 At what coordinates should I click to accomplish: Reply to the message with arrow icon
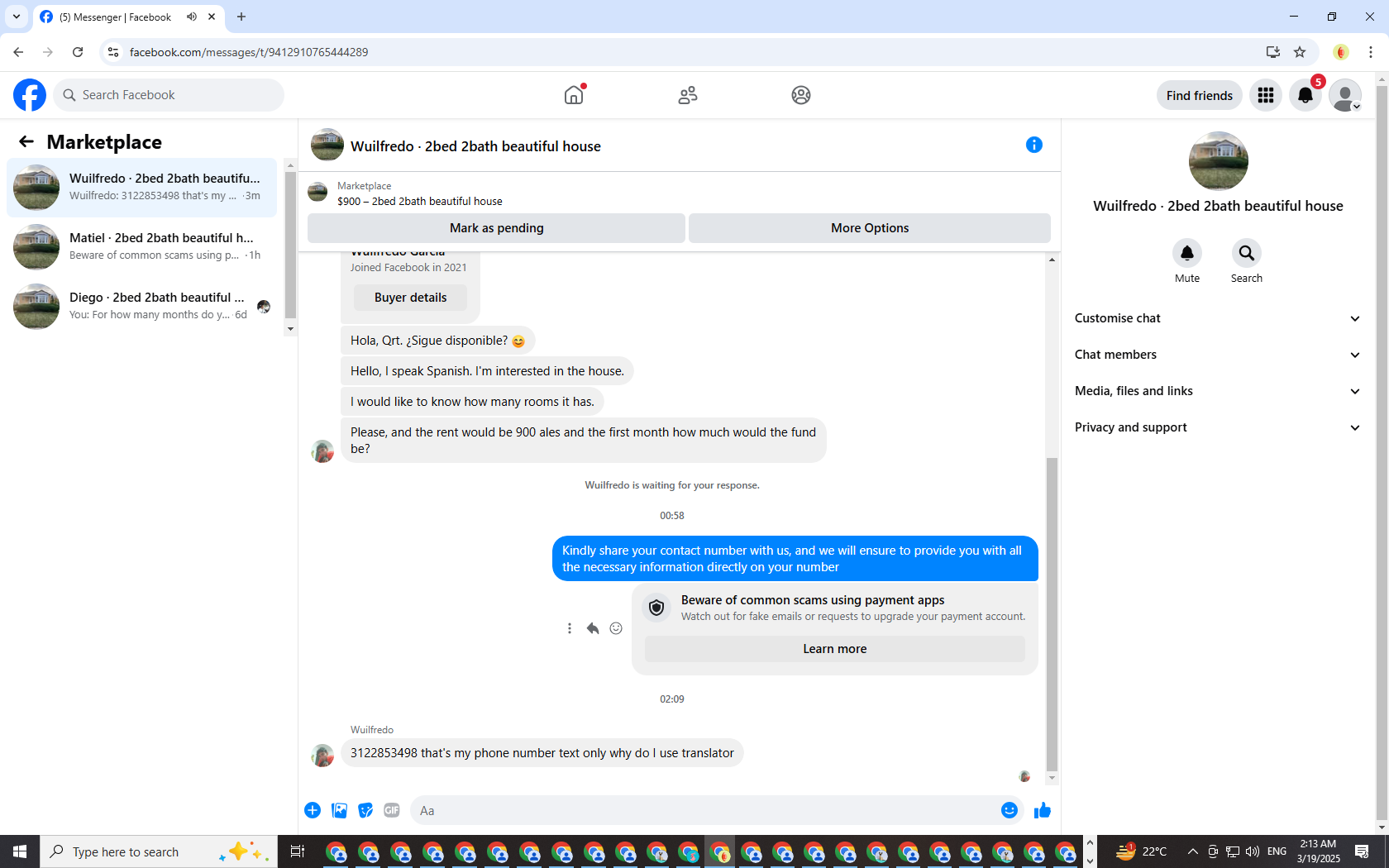tap(593, 628)
